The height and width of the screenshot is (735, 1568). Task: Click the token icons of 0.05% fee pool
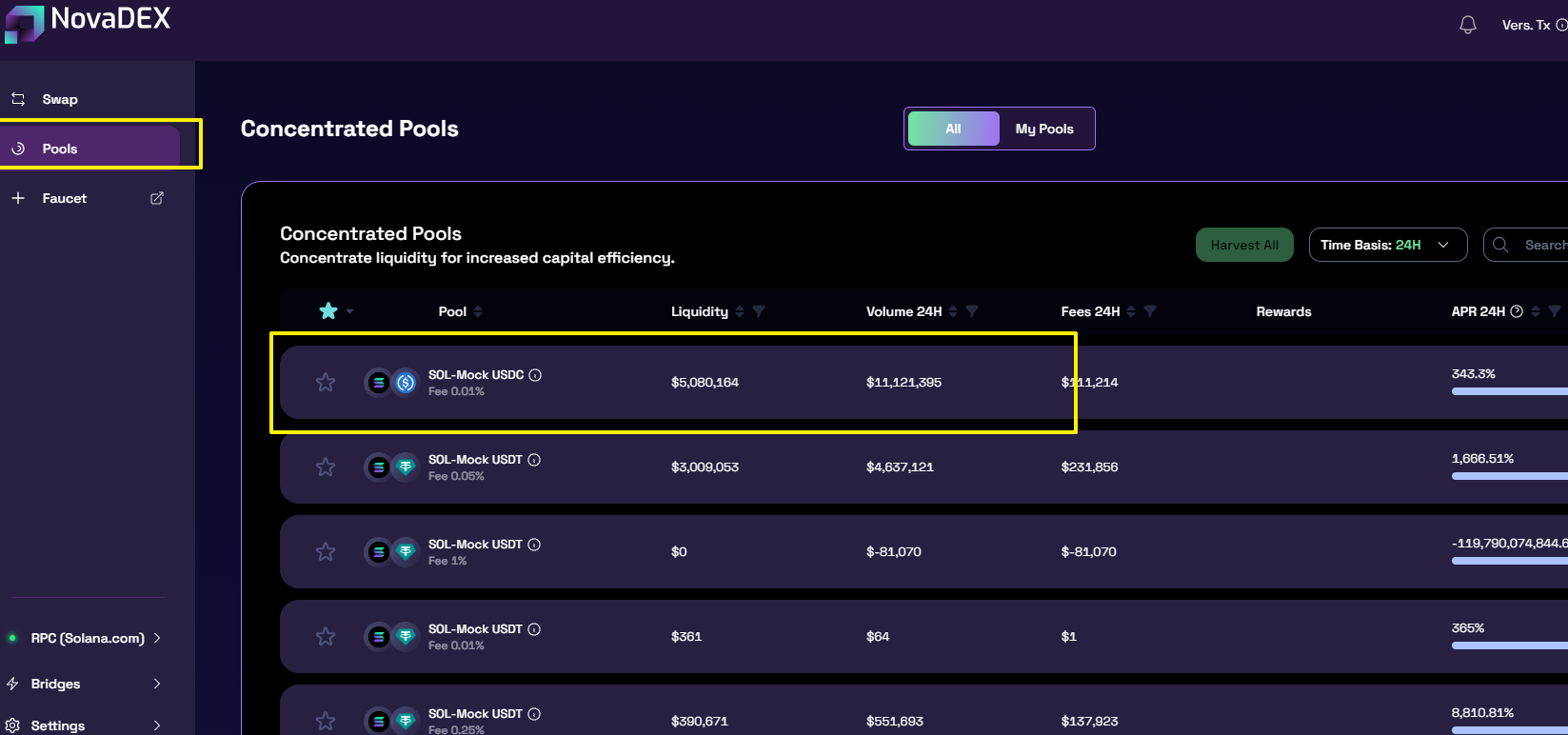[392, 467]
